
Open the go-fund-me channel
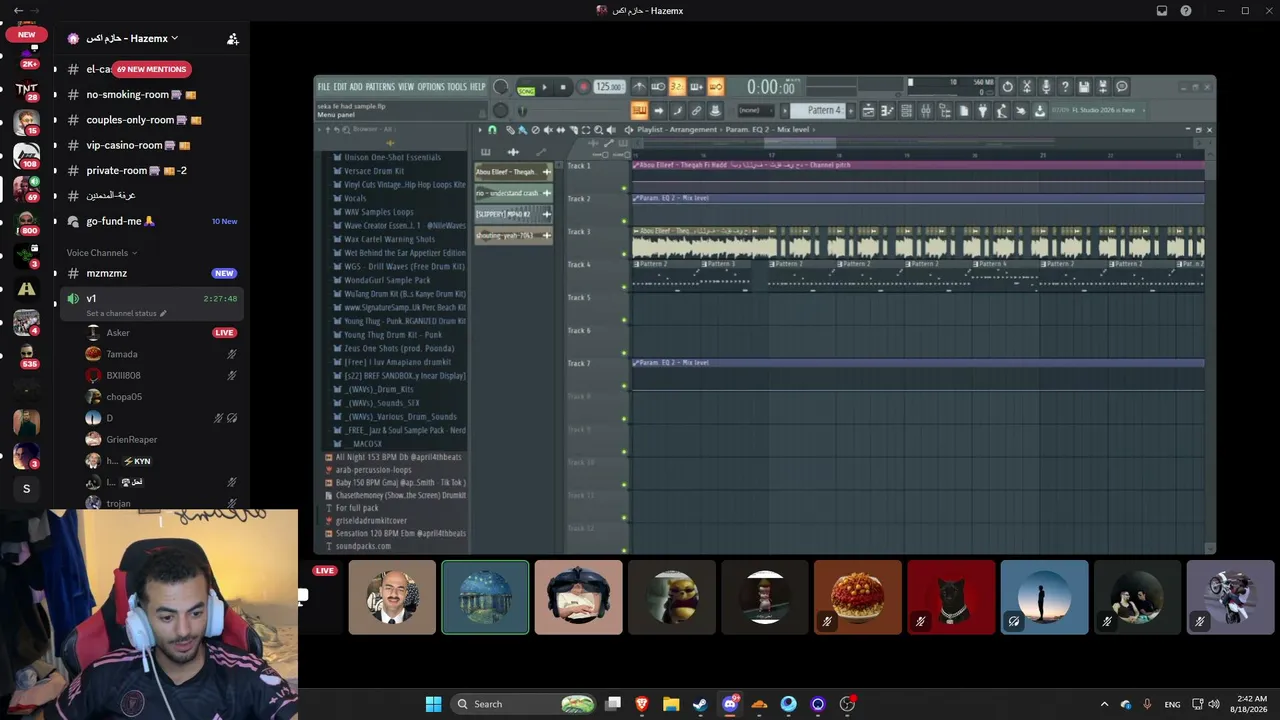click(x=152, y=221)
